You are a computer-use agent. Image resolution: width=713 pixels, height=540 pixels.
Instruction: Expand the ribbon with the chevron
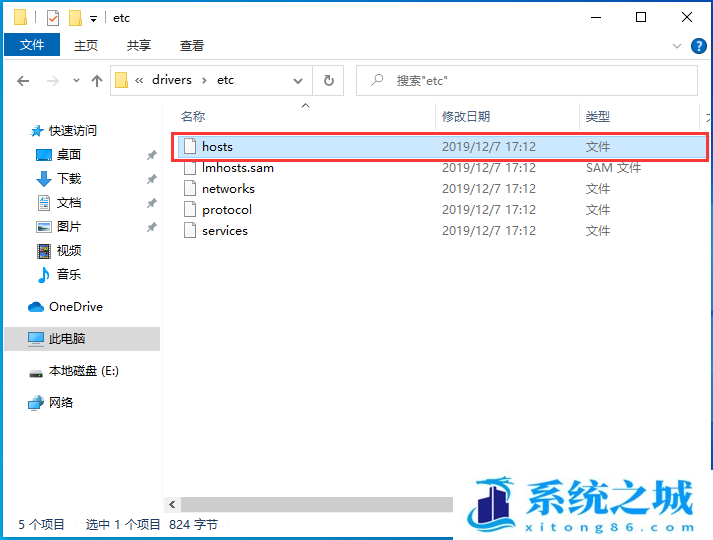pos(677,46)
